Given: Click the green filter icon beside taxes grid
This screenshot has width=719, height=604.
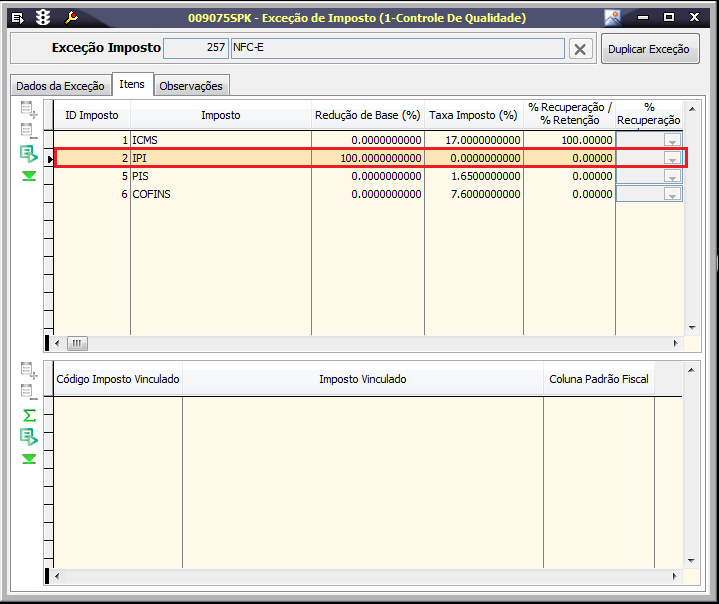Looking at the screenshot, I should point(29,176).
